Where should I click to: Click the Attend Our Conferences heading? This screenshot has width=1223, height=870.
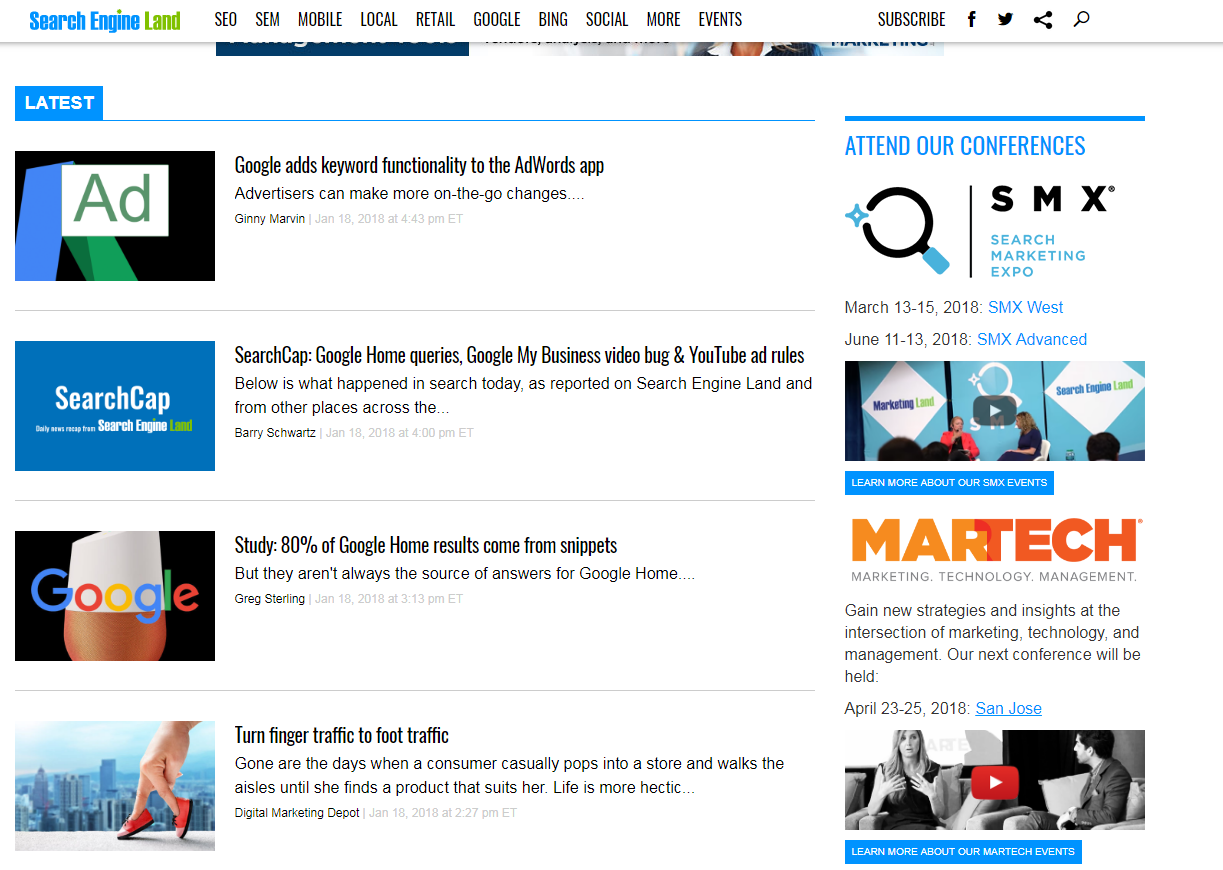click(x=965, y=146)
